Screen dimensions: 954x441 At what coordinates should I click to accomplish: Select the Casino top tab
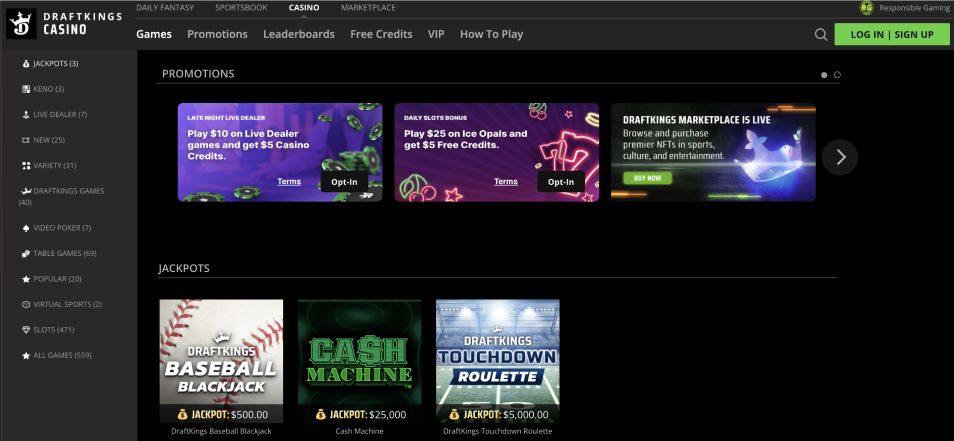tap(304, 8)
